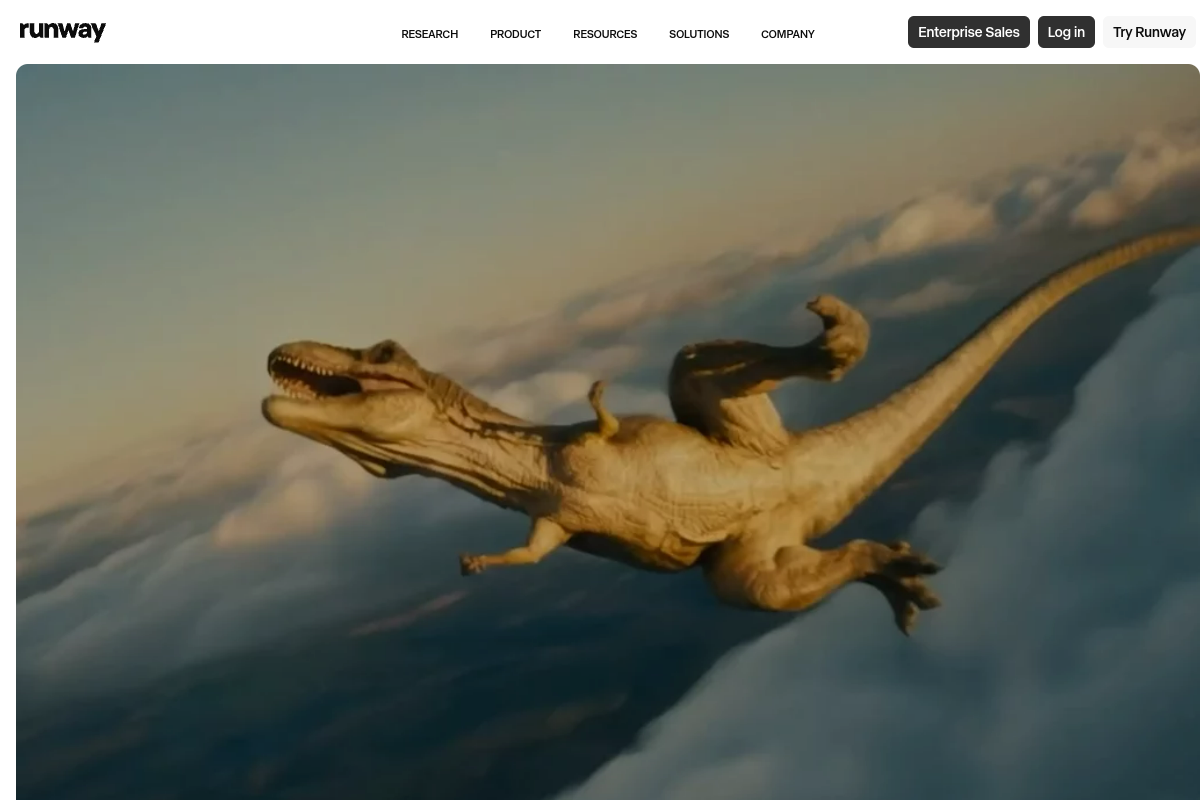Click the small raised arm on dinosaur's back
The height and width of the screenshot is (800, 1200).
pos(603,410)
